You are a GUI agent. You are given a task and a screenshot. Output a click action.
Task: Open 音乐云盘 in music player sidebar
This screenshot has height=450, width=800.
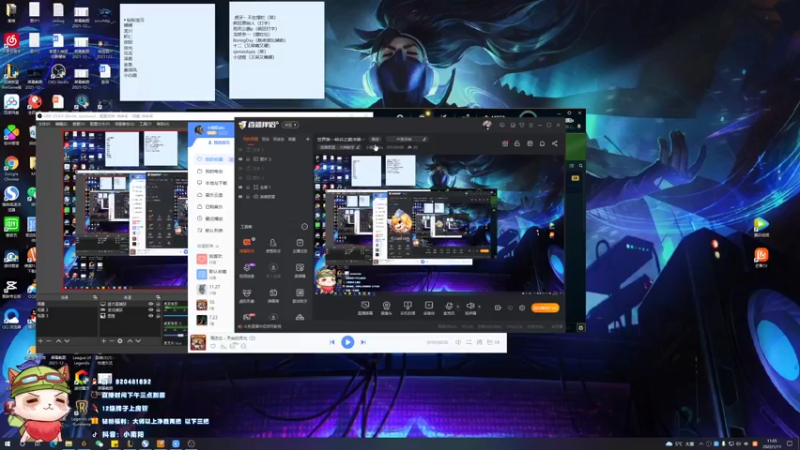coord(211,195)
